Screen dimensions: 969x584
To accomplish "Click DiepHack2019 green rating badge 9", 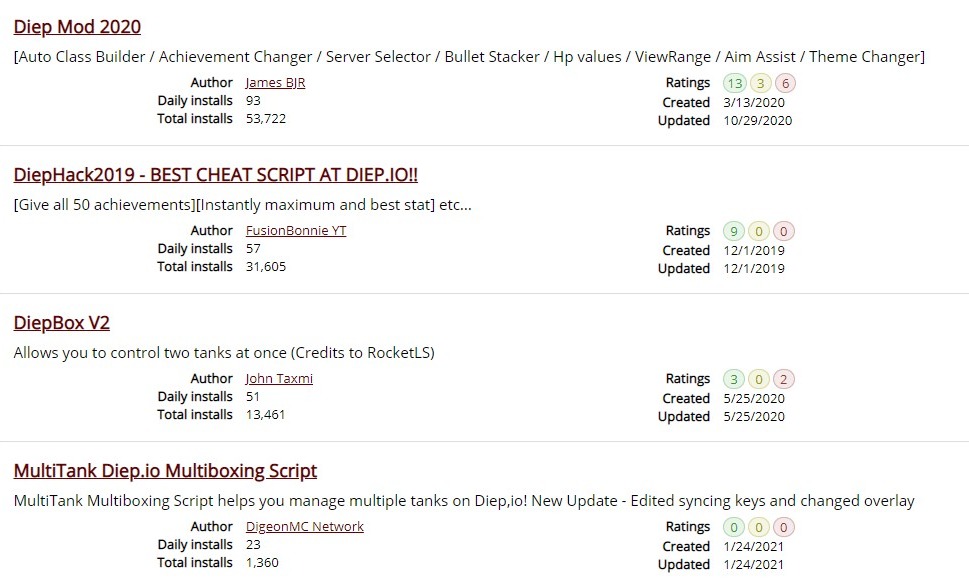I will [x=735, y=232].
